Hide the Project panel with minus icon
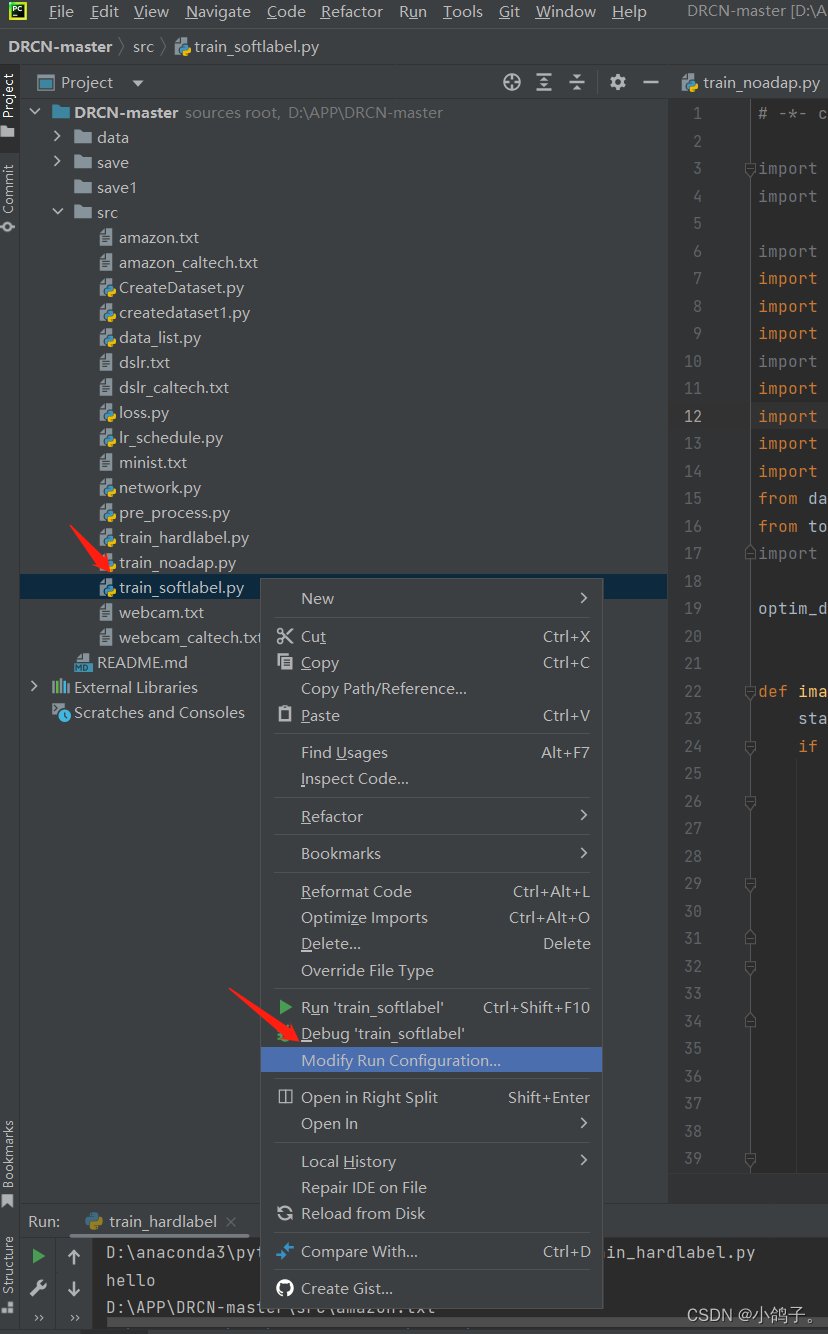The width and height of the screenshot is (828, 1334). click(651, 82)
